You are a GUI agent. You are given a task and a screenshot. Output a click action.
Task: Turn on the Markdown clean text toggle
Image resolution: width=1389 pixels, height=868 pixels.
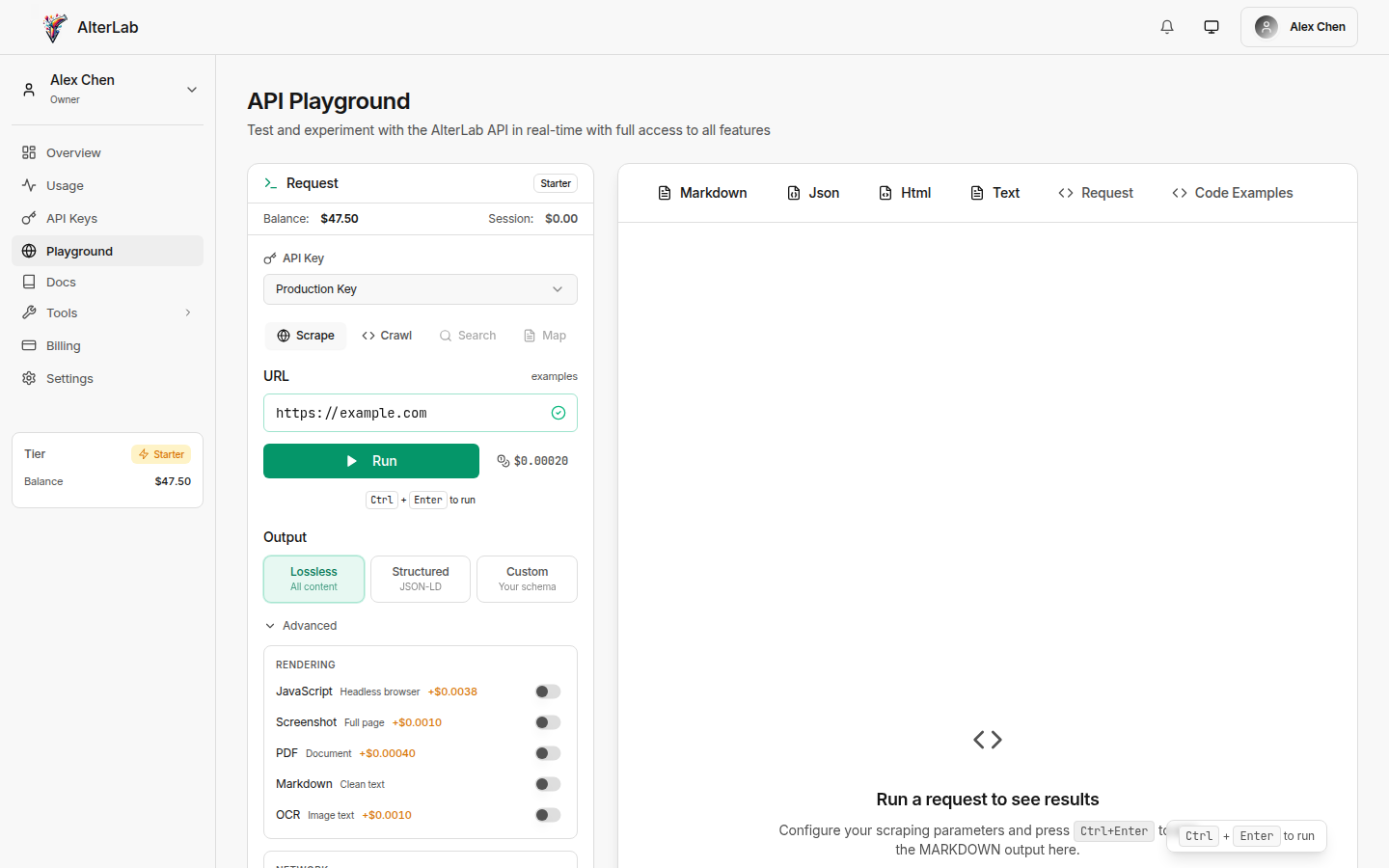(x=548, y=784)
